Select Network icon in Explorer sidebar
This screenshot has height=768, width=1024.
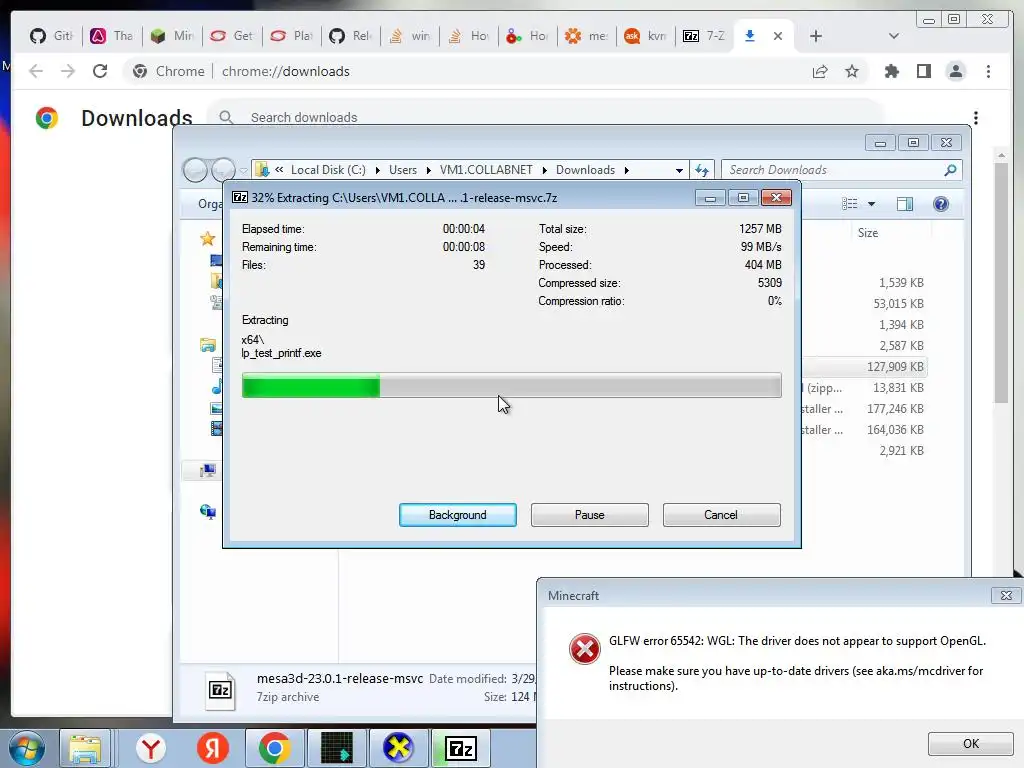208,511
